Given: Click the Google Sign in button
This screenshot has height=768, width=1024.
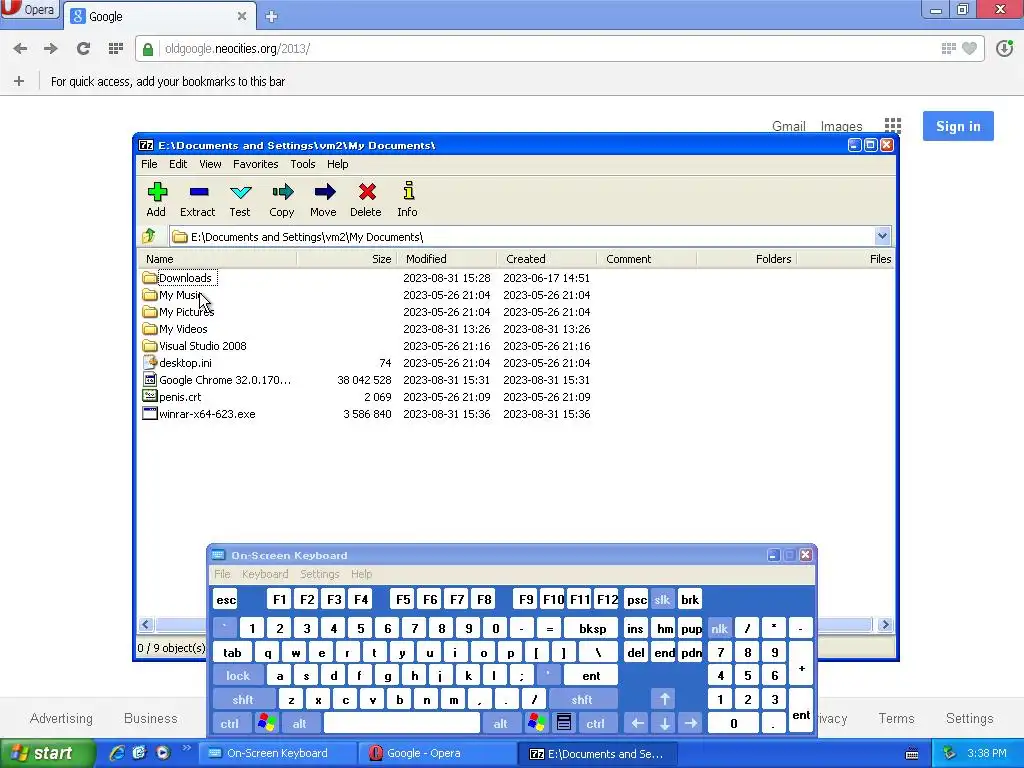Looking at the screenshot, I should [x=958, y=126].
